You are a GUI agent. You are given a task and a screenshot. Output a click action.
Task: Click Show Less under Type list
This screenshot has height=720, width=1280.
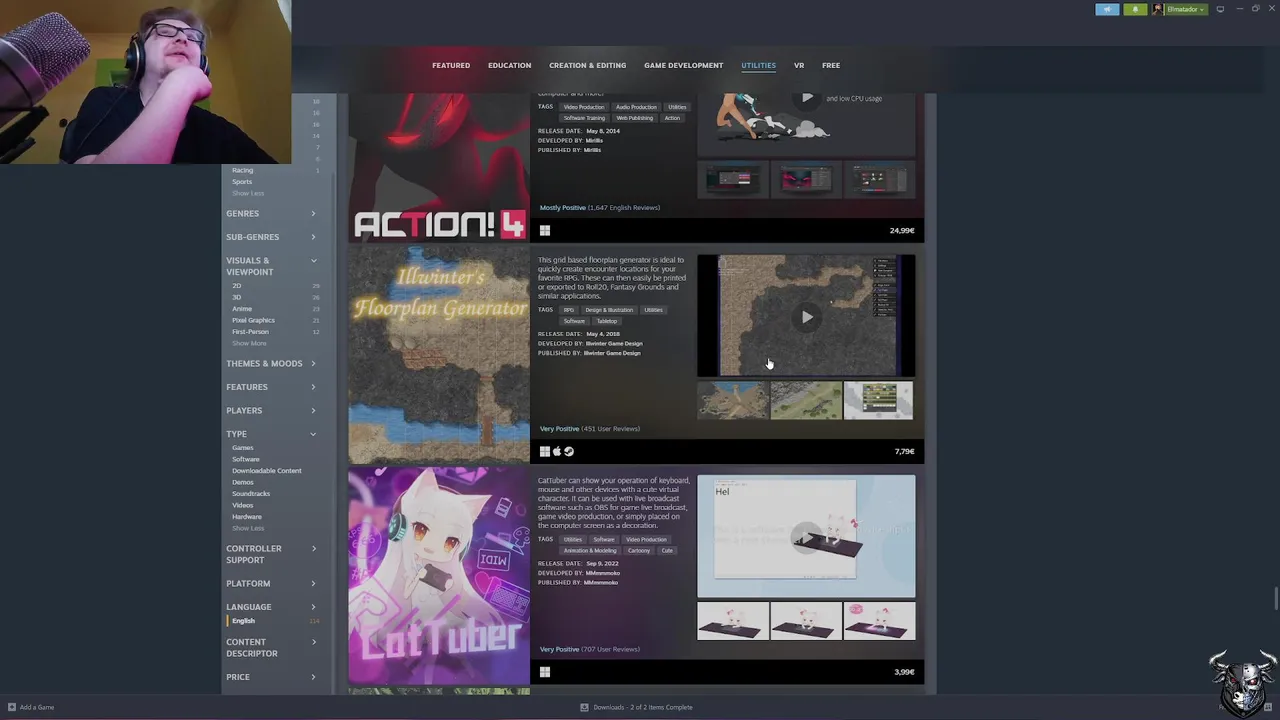tap(248, 528)
